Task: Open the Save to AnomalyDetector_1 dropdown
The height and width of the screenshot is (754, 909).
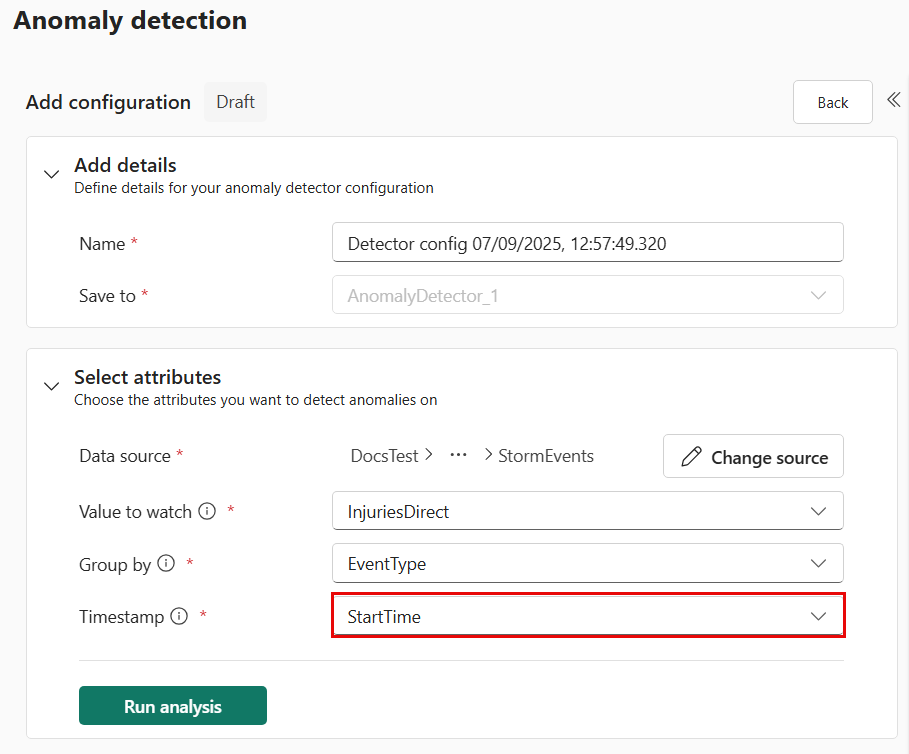Action: tap(818, 296)
